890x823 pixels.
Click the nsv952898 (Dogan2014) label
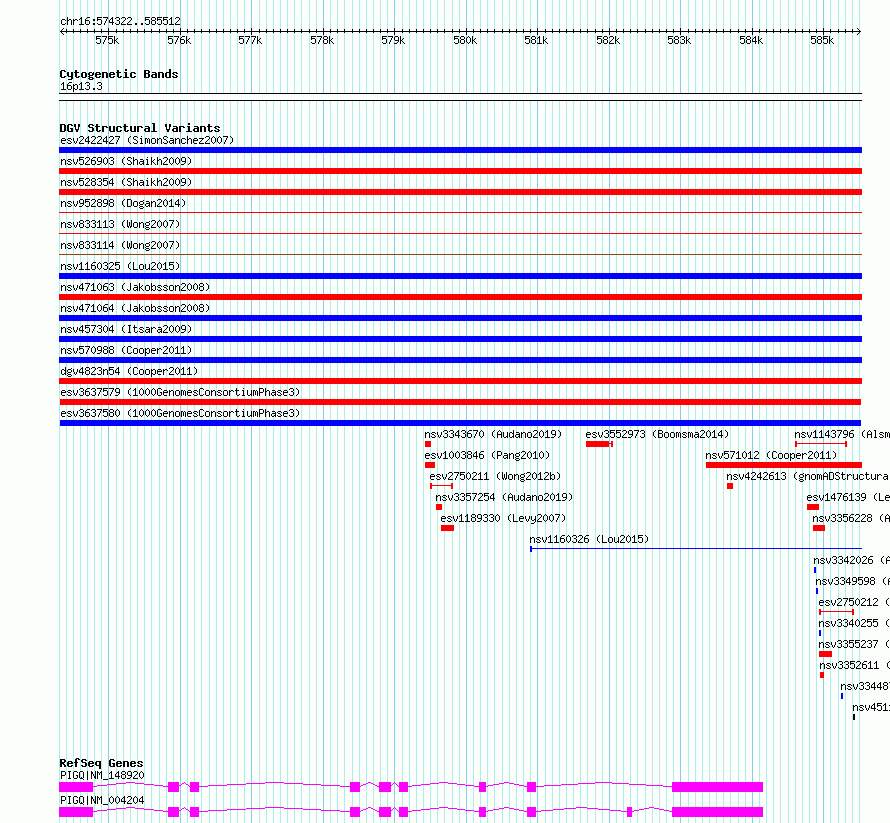(123, 203)
